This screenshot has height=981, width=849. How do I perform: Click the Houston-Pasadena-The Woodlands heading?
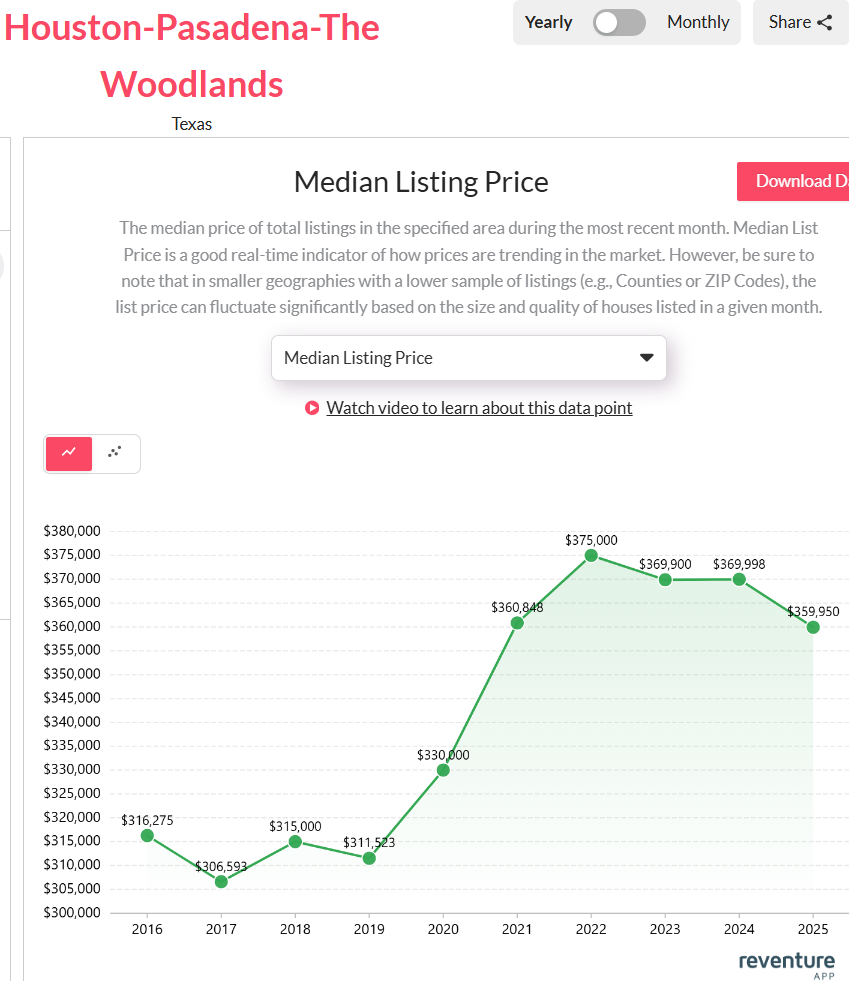click(192, 55)
